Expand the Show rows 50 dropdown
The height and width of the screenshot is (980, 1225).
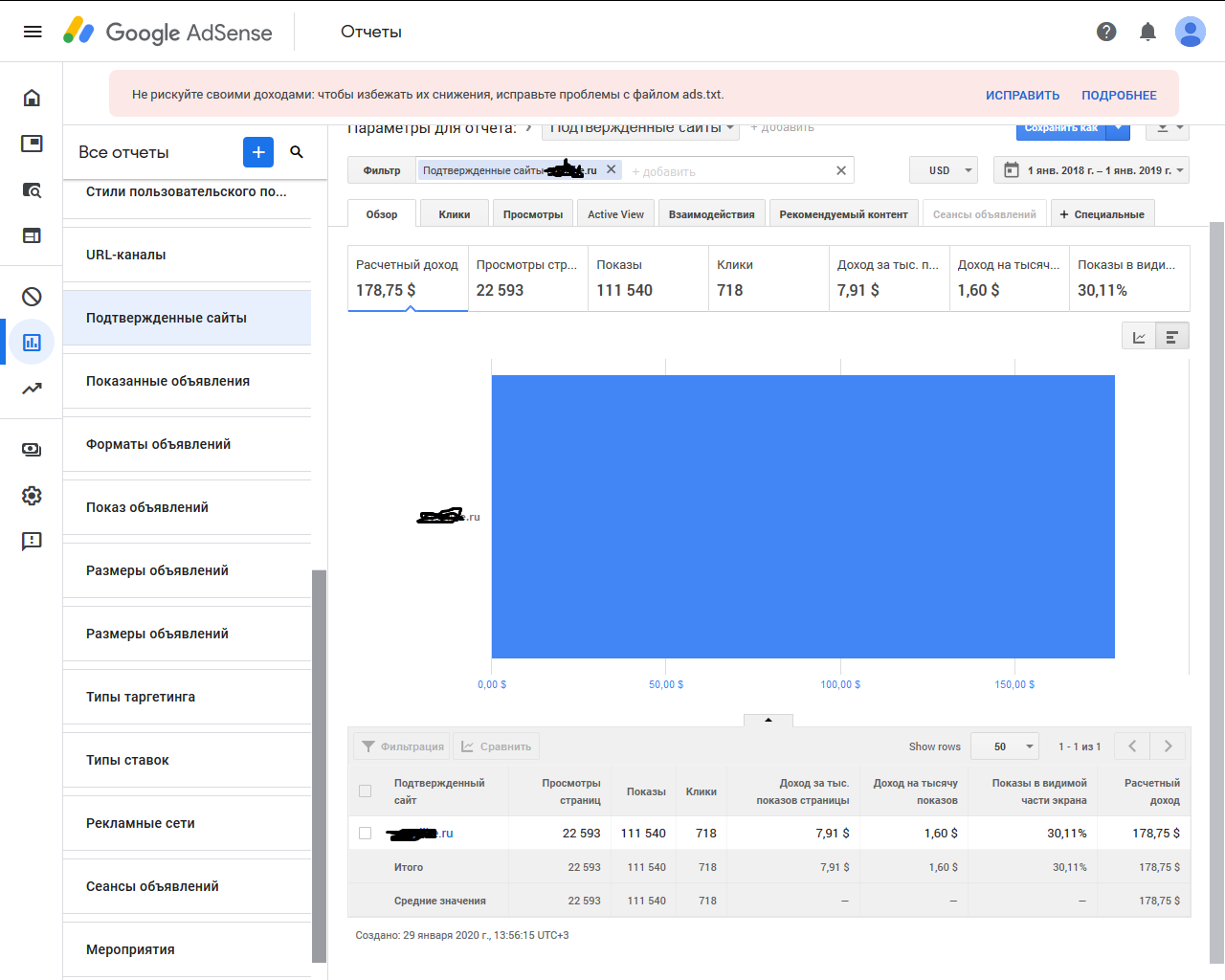point(1005,746)
